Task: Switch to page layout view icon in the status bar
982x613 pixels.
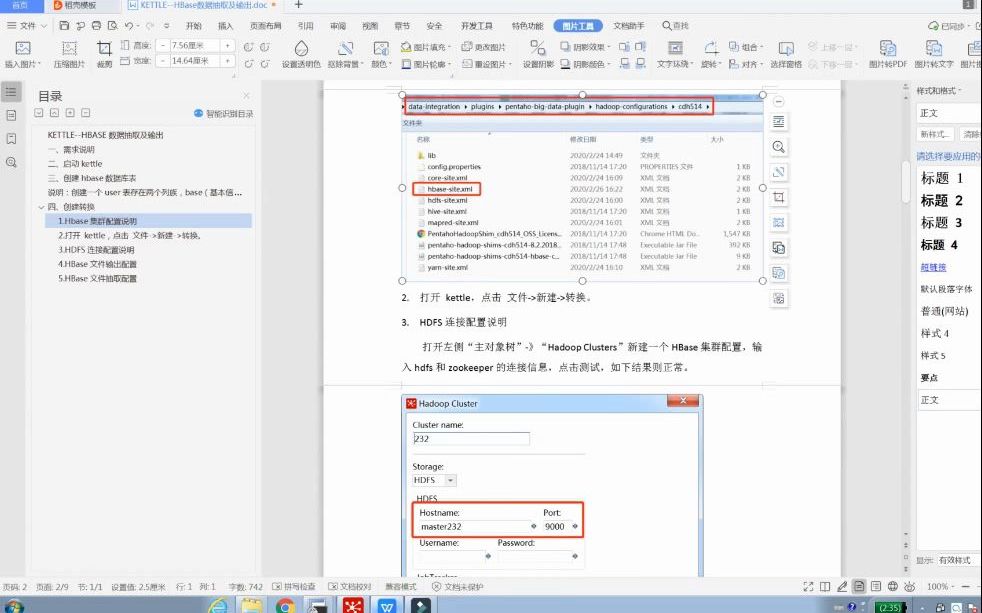Action: 859,587
